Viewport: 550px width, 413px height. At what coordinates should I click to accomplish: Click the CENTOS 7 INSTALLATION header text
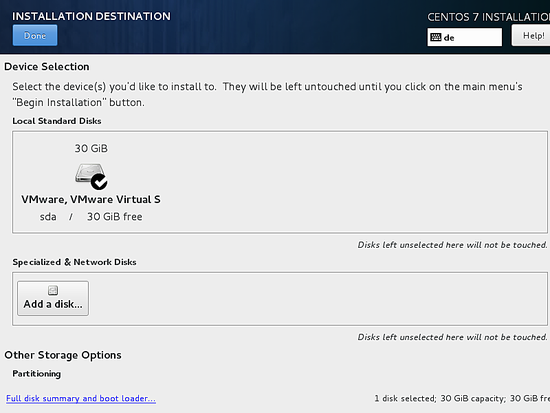coord(488,17)
